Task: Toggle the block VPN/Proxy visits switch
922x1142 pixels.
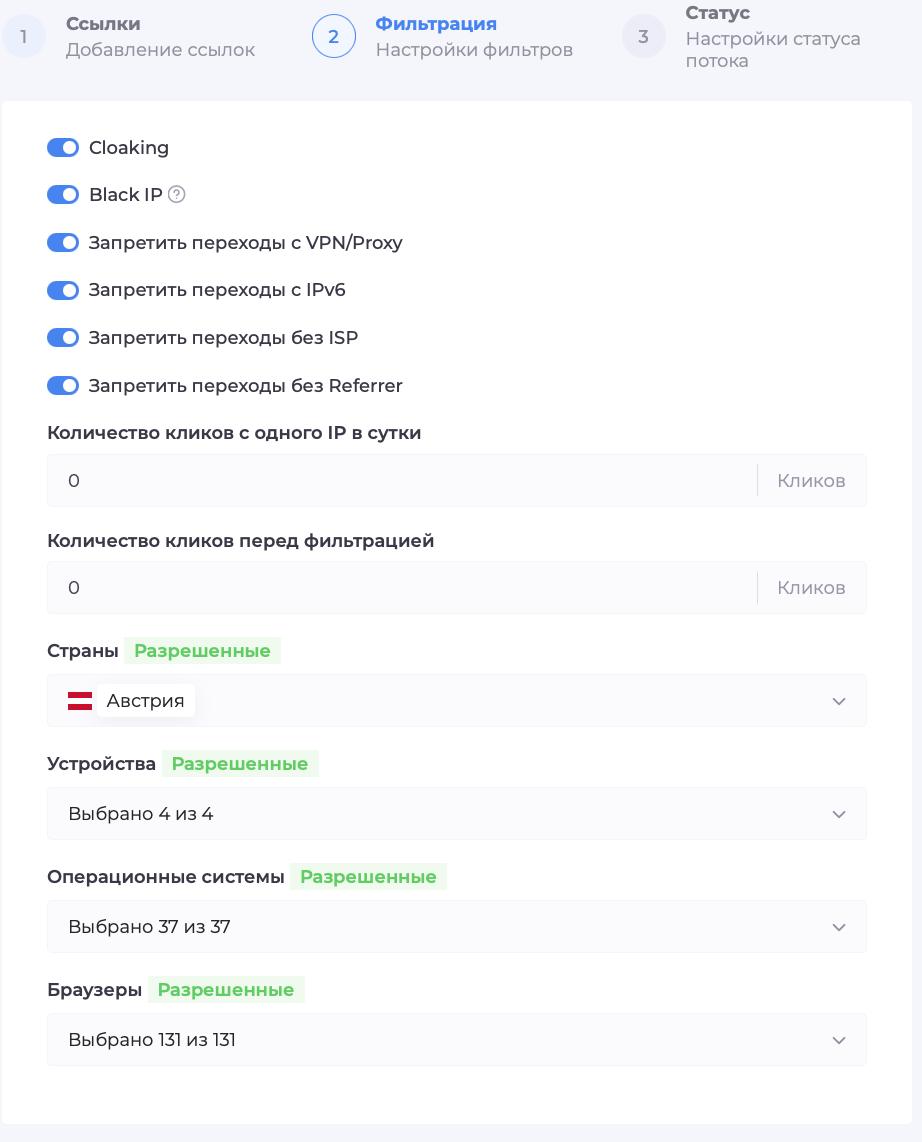Action: point(63,243)
